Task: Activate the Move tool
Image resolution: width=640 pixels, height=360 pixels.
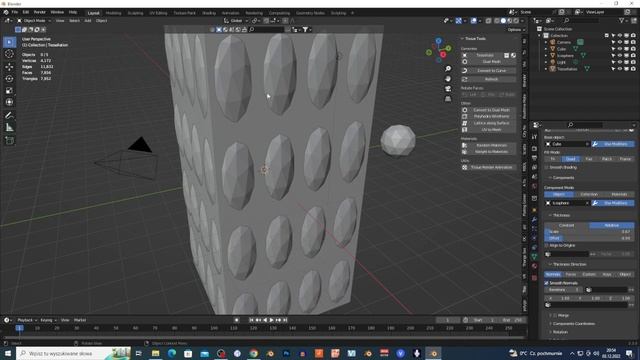Action: tap(9, 67)
